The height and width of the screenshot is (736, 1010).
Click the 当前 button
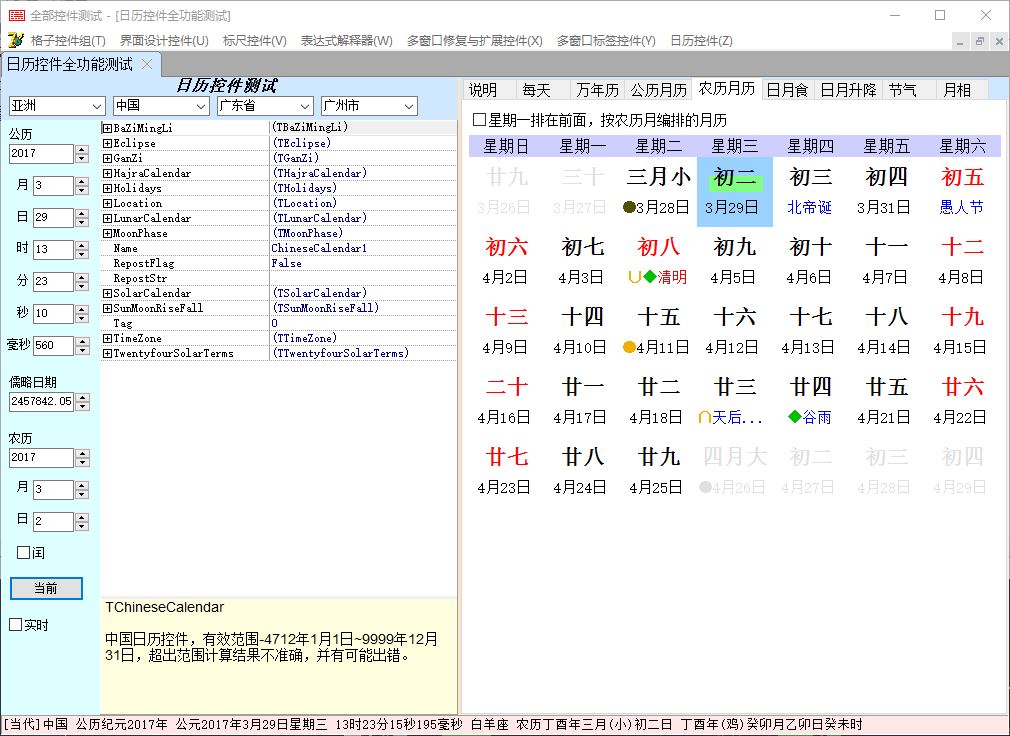point(46,588)
